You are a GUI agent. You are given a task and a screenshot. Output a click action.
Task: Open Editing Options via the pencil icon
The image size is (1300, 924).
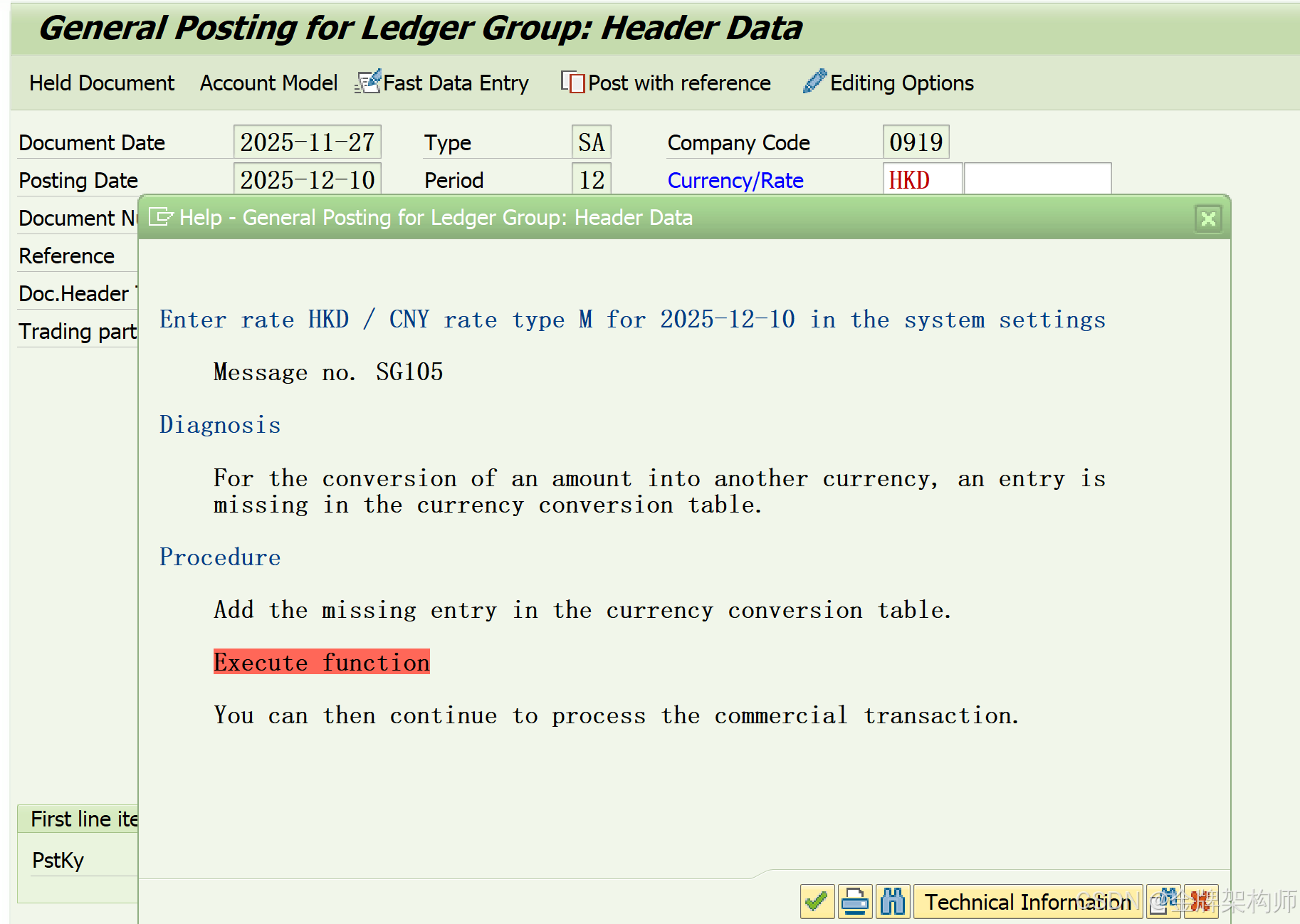pos(814,81)
